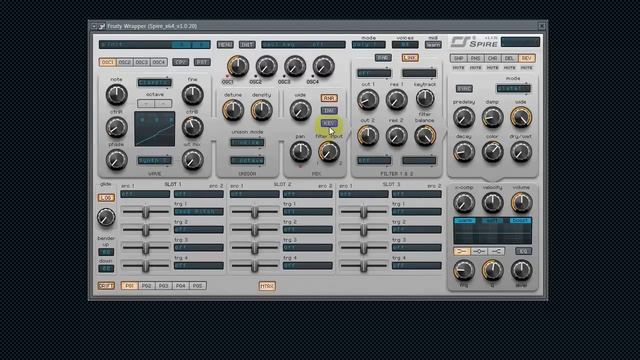Toggle the MUTE under the SHP tab
This screenshot has height=360, width=640.
pos(458,68)
